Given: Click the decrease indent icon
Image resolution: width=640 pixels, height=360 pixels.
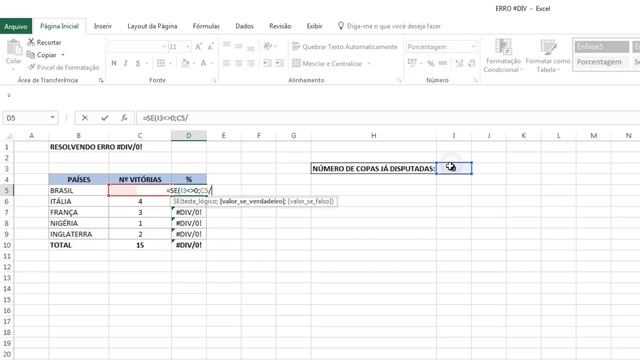Looking at the screenshot, I should pos(268,63).
